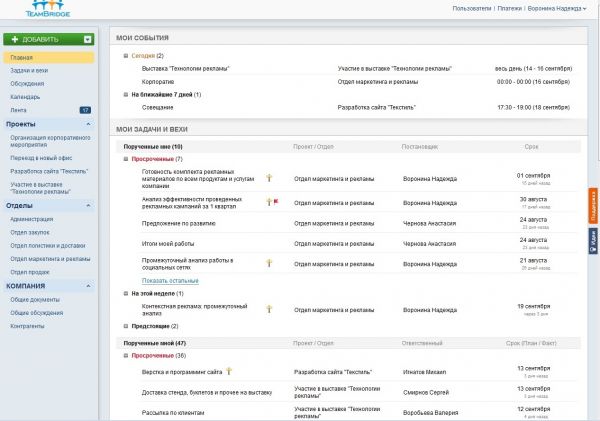
Task: Open Отдел маркетинга и рекламы in sidebar
Action: pyautogui.click(x=50, y=259)
